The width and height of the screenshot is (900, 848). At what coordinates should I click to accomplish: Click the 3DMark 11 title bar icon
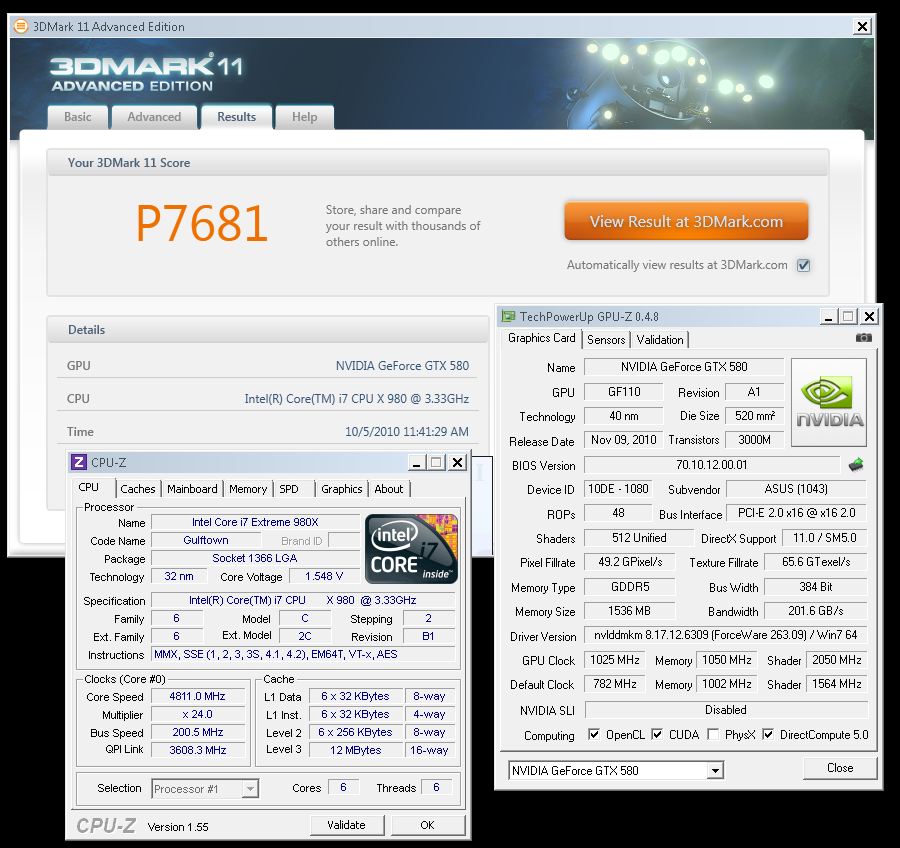coord(22,27)
